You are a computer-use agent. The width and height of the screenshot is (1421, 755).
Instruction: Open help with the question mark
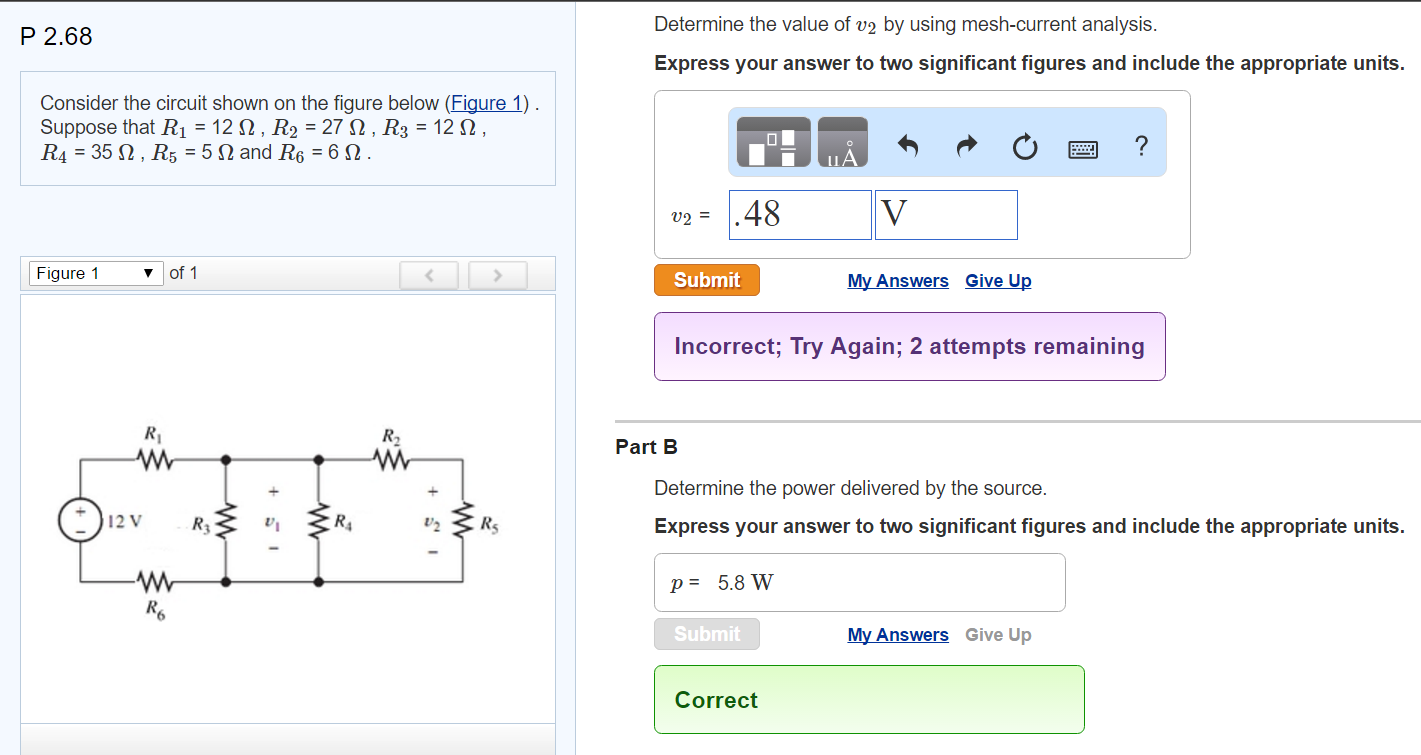[x=1141, y=146]
